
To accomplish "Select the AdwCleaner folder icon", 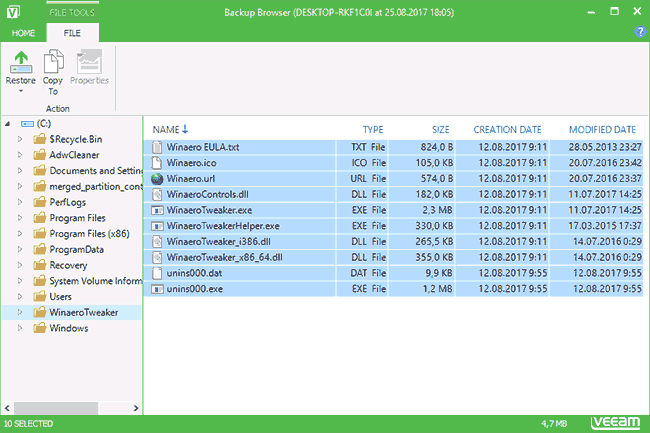I will click(40, 155).
